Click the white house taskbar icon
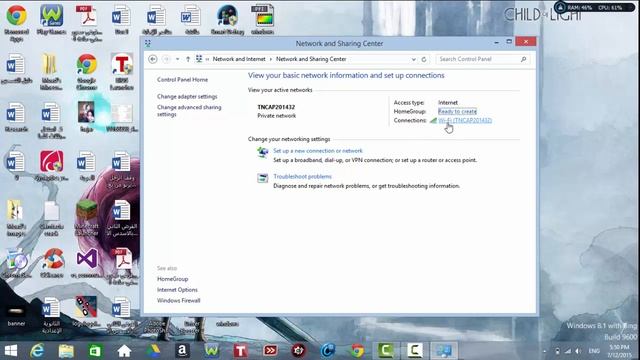The image size is (640, 360). point(124,351)
